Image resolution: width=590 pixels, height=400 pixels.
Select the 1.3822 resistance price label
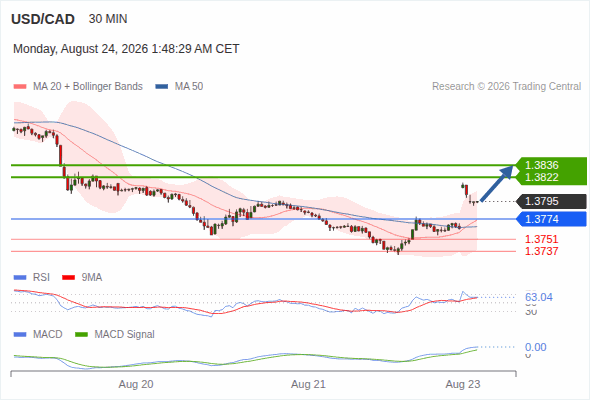[541, 177]
